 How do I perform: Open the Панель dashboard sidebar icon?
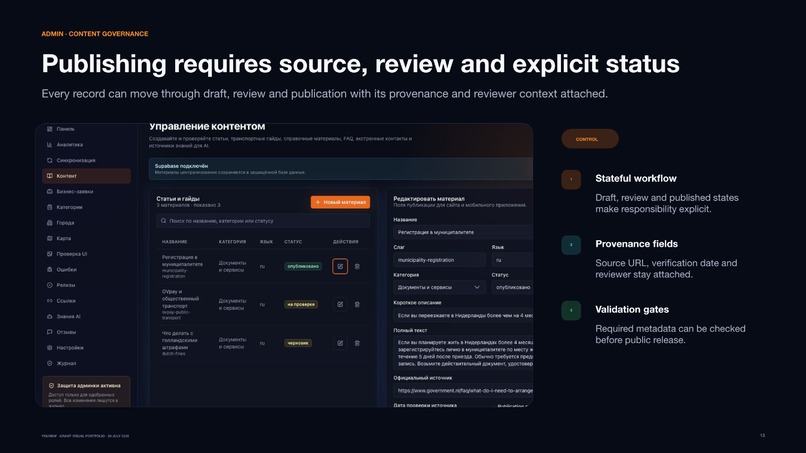click(x=50, y=129)
